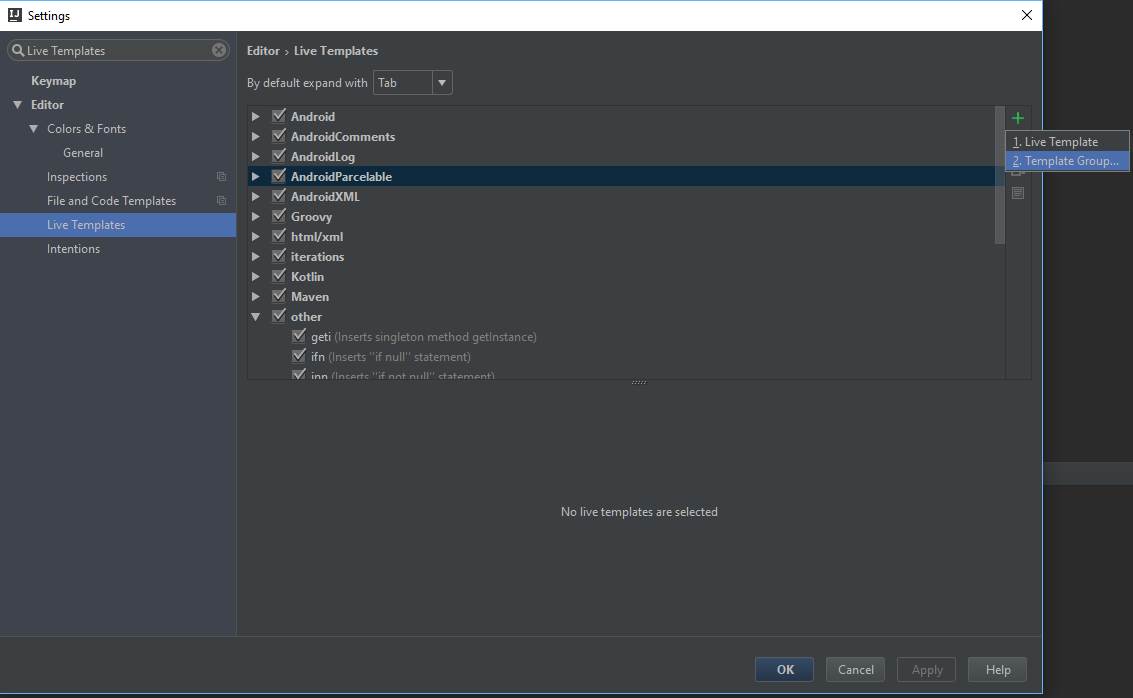The height and width of the screenshot is (698, 1133).
Task: Collapse the 'other' template group
Action: [256, 317]
